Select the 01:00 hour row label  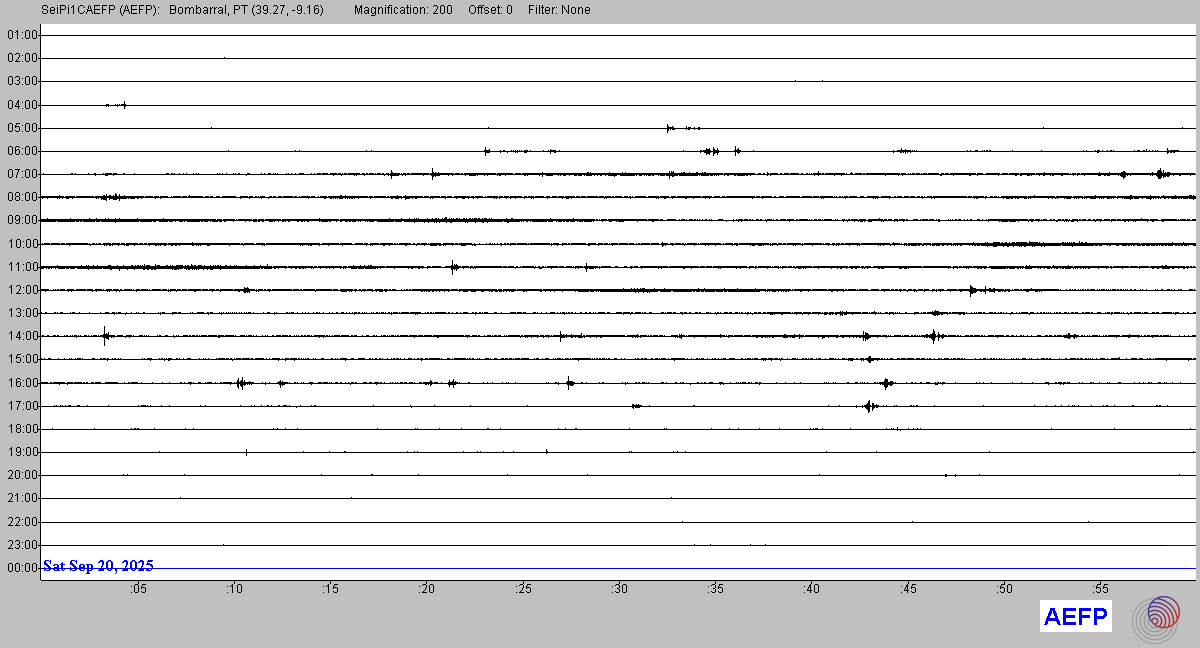pos(21,35)
